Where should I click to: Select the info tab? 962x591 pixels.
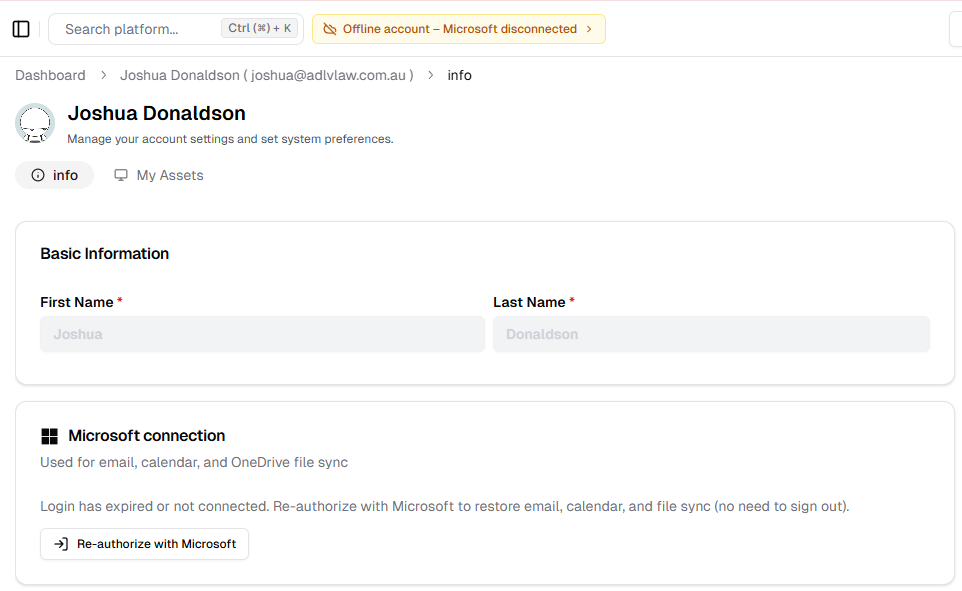(55, 175)
